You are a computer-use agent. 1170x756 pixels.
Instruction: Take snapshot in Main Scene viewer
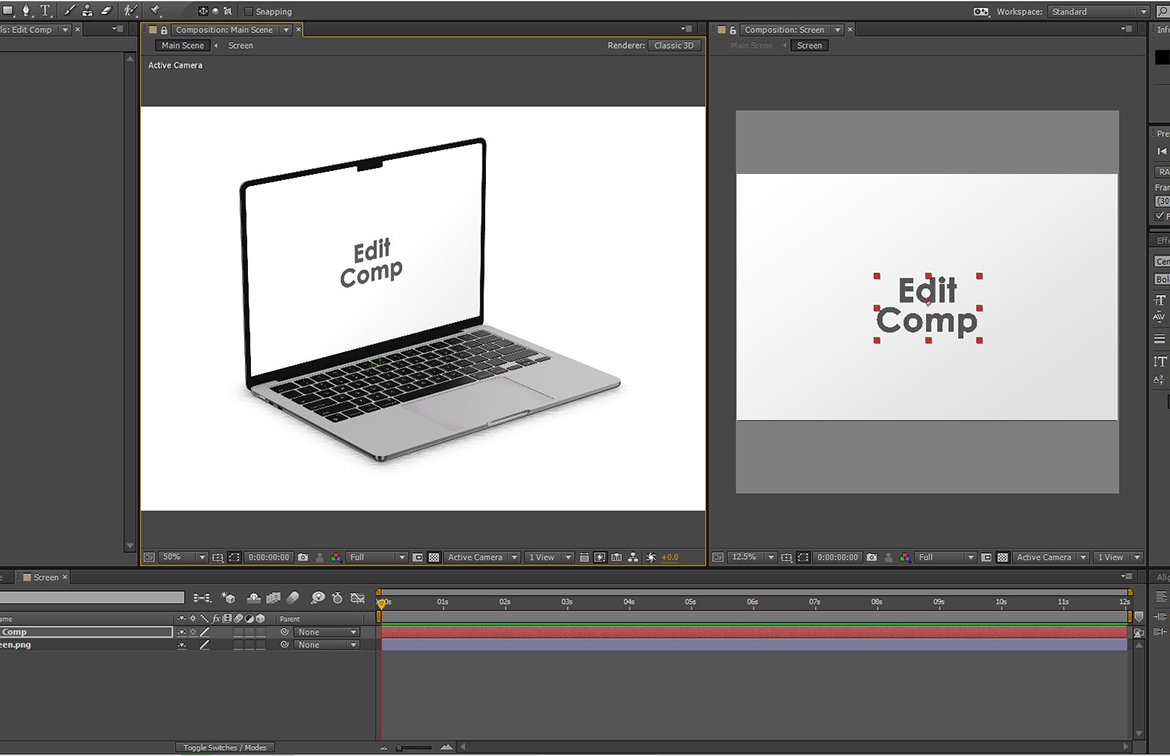click(303, 557)
